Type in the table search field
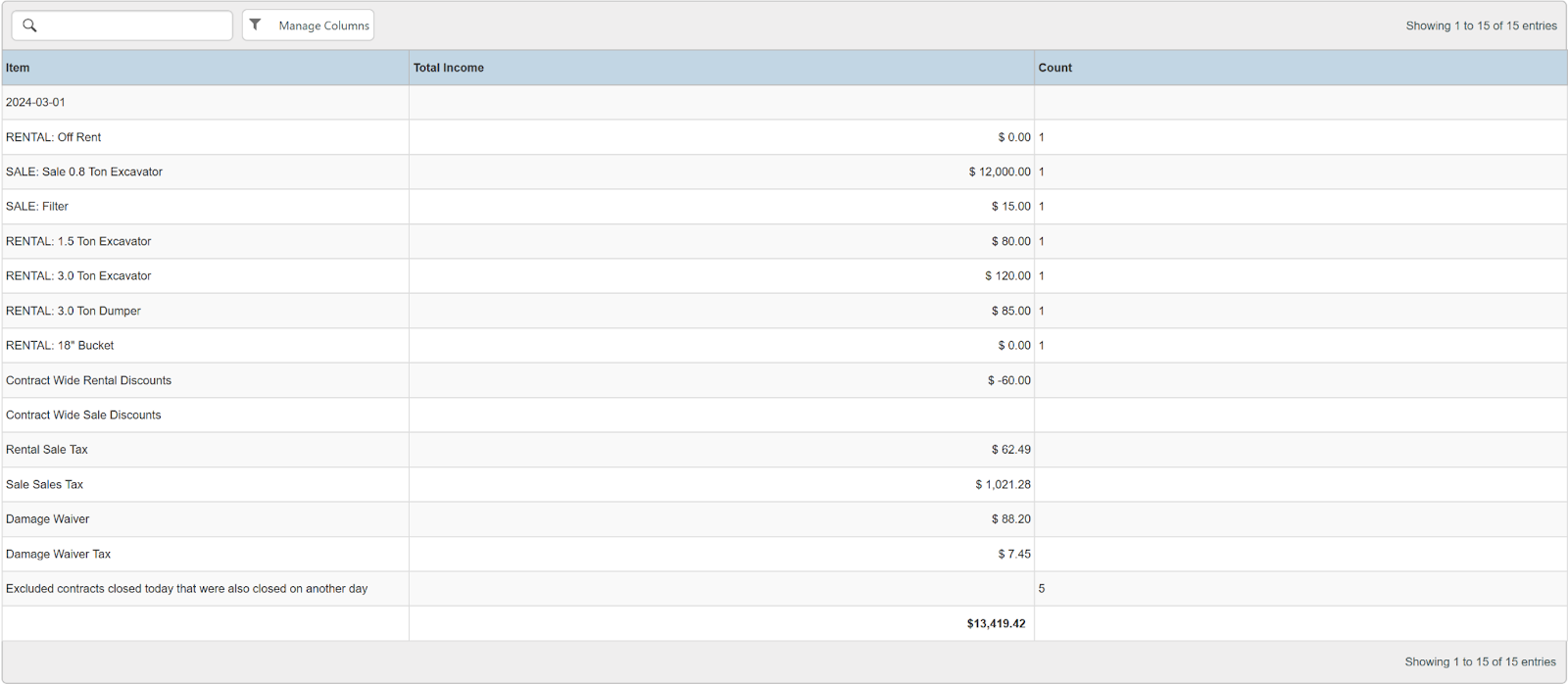Image resolution: width=1568 pixels, height=684 pixels. (133, 25)
